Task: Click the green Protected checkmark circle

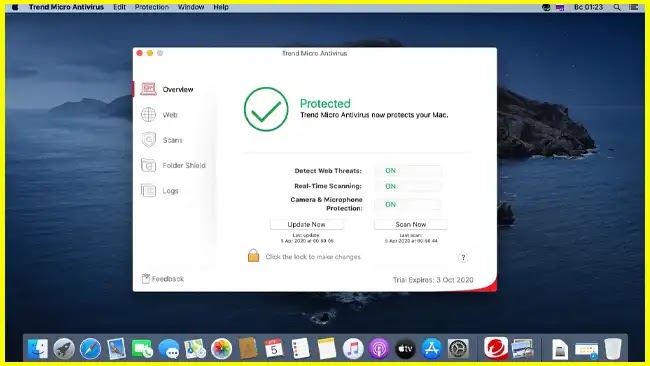Action: coord(266,109)
